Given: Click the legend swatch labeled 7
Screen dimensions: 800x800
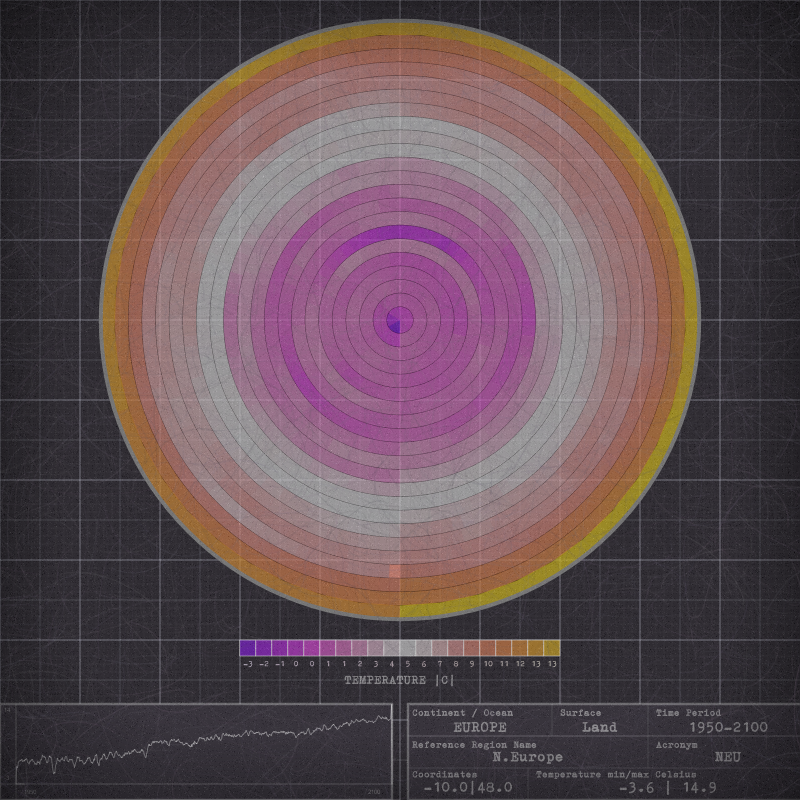Looking at the screenshot, I should pos(440,648).
